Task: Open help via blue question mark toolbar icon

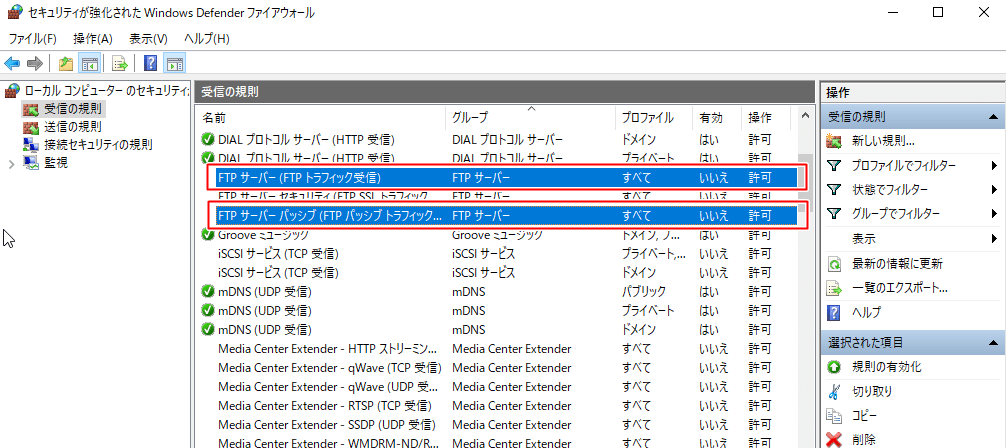Action: point(151,63)
